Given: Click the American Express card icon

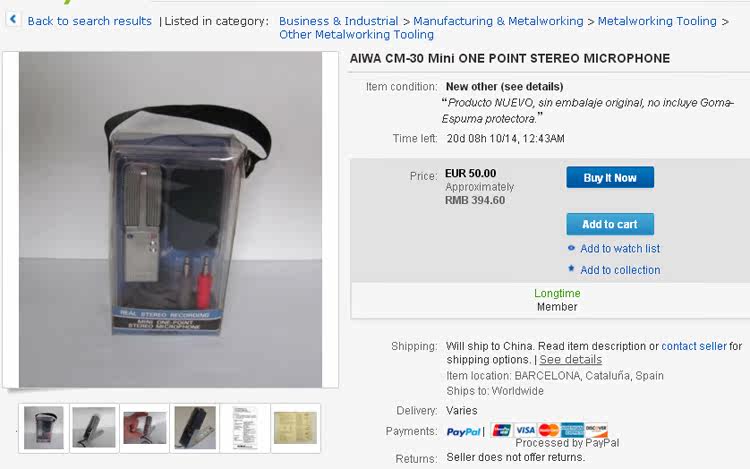Looking at the screenshot, I should click(x=572, y=430).
